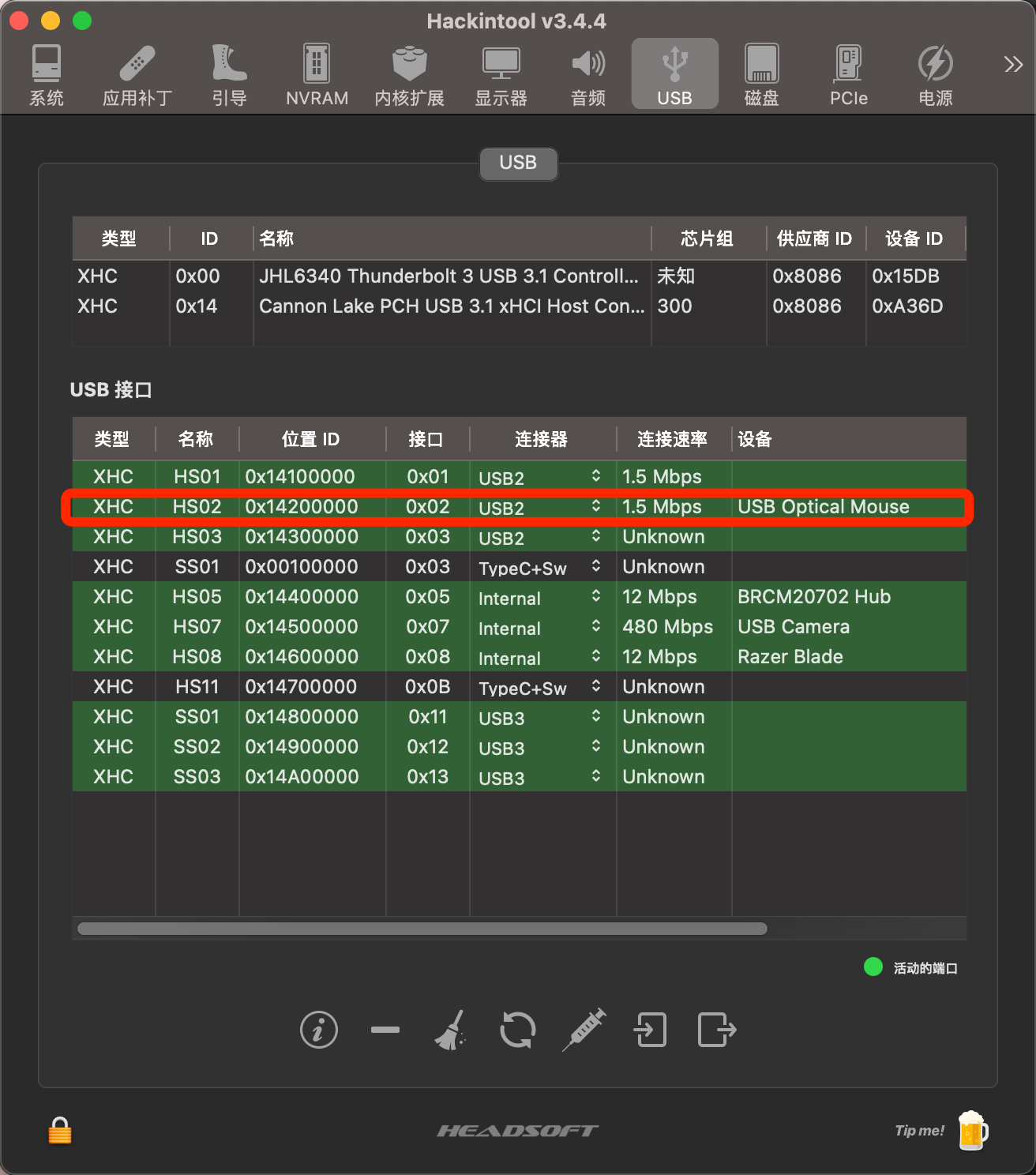The width and height of the screenshot is (1036, 1175).
Task: Select the USB toolbar section
Action: [x=674, y=73]
